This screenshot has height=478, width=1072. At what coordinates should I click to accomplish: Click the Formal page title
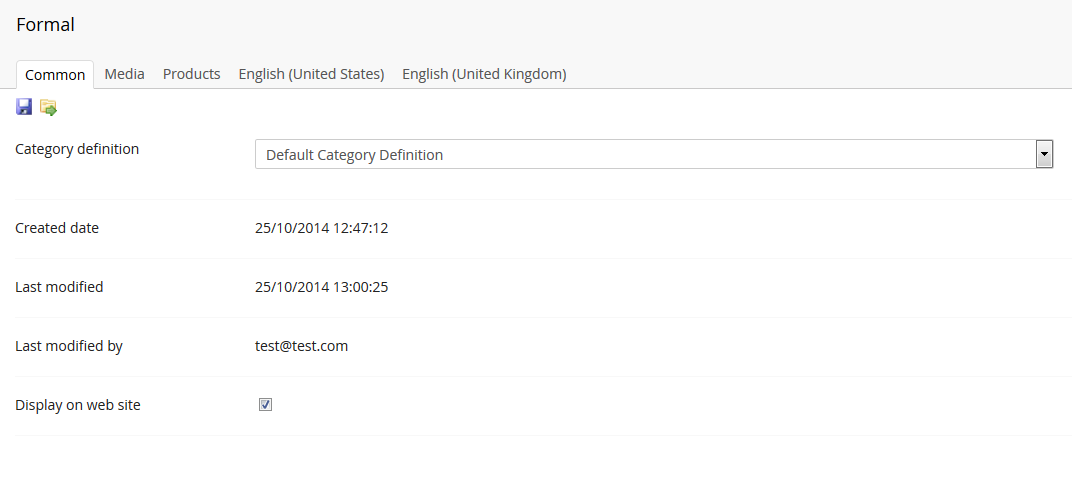45,25
